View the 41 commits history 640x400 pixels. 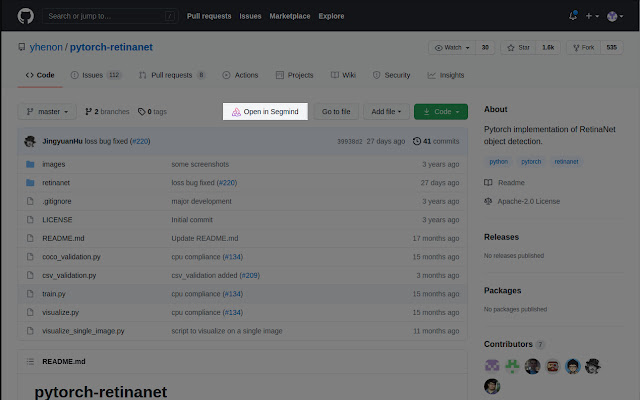(436, 141)
